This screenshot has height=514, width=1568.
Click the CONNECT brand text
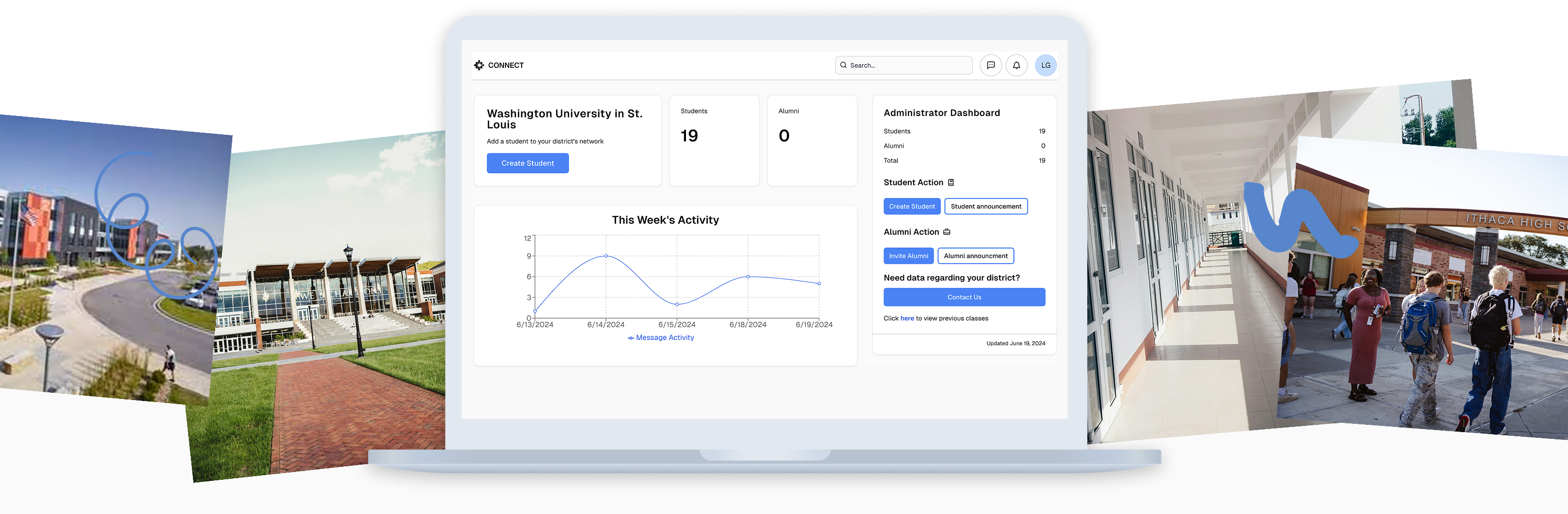pos(505,65)
